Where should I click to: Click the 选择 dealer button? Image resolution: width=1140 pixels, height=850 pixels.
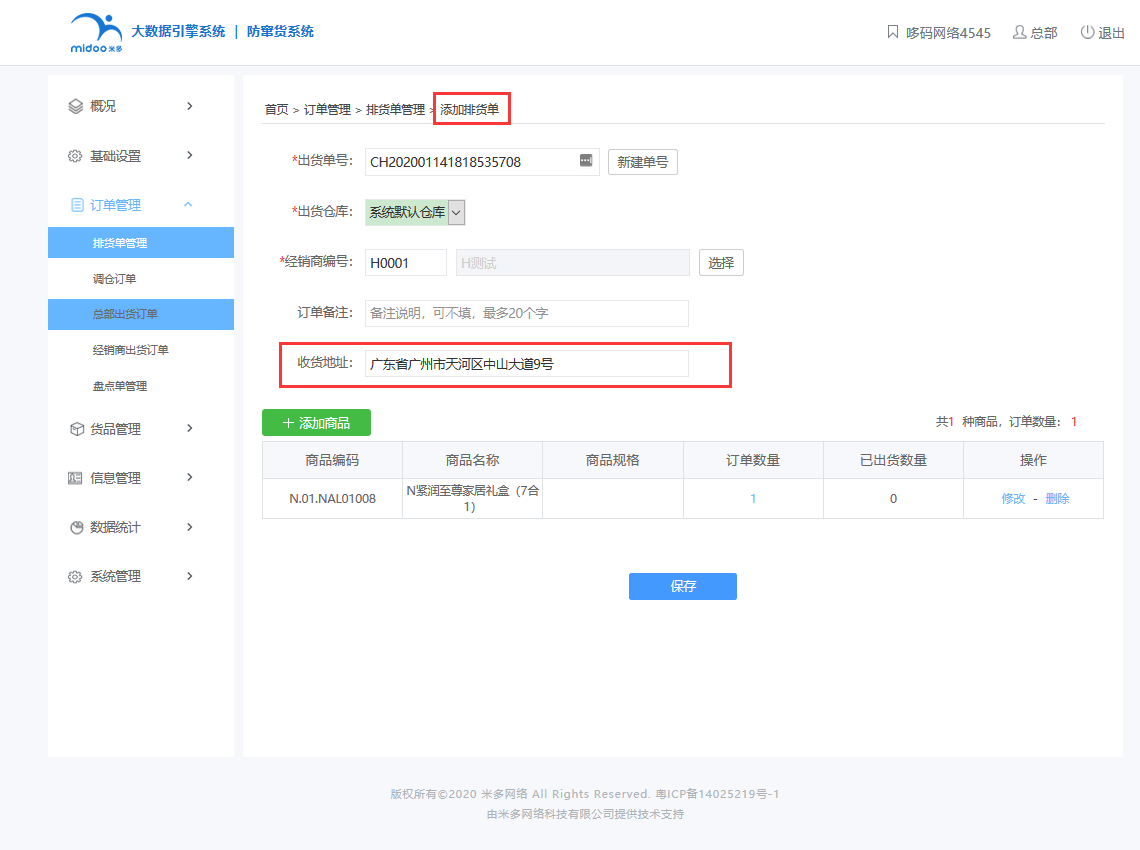(x=721, y=262)
